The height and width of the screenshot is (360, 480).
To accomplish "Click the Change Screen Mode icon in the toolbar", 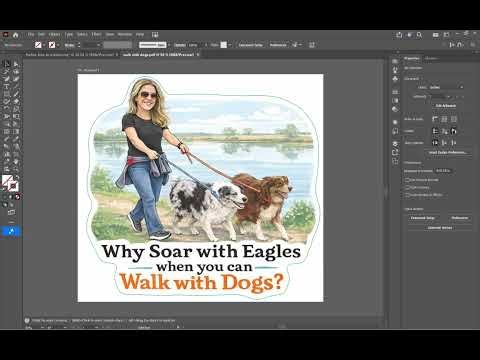I will point(11,212).
